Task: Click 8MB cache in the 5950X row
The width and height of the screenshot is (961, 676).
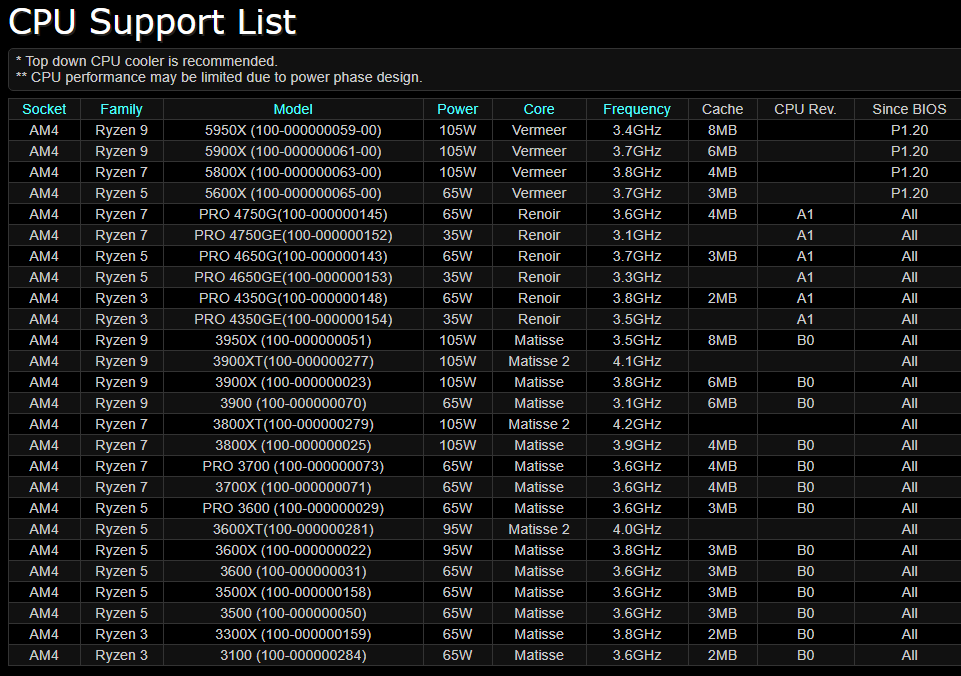Action: click(x=723, y=130)
